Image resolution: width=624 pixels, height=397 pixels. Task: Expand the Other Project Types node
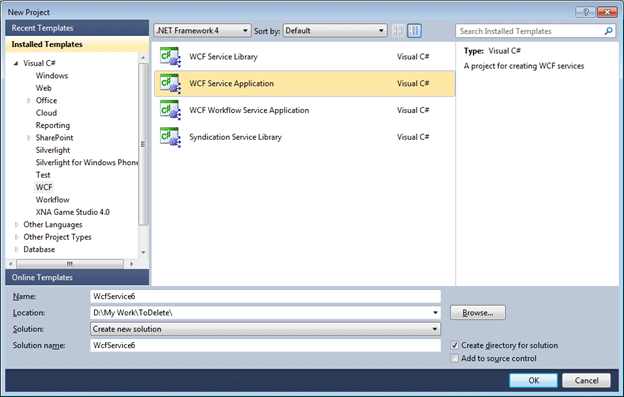coord(16,237)
